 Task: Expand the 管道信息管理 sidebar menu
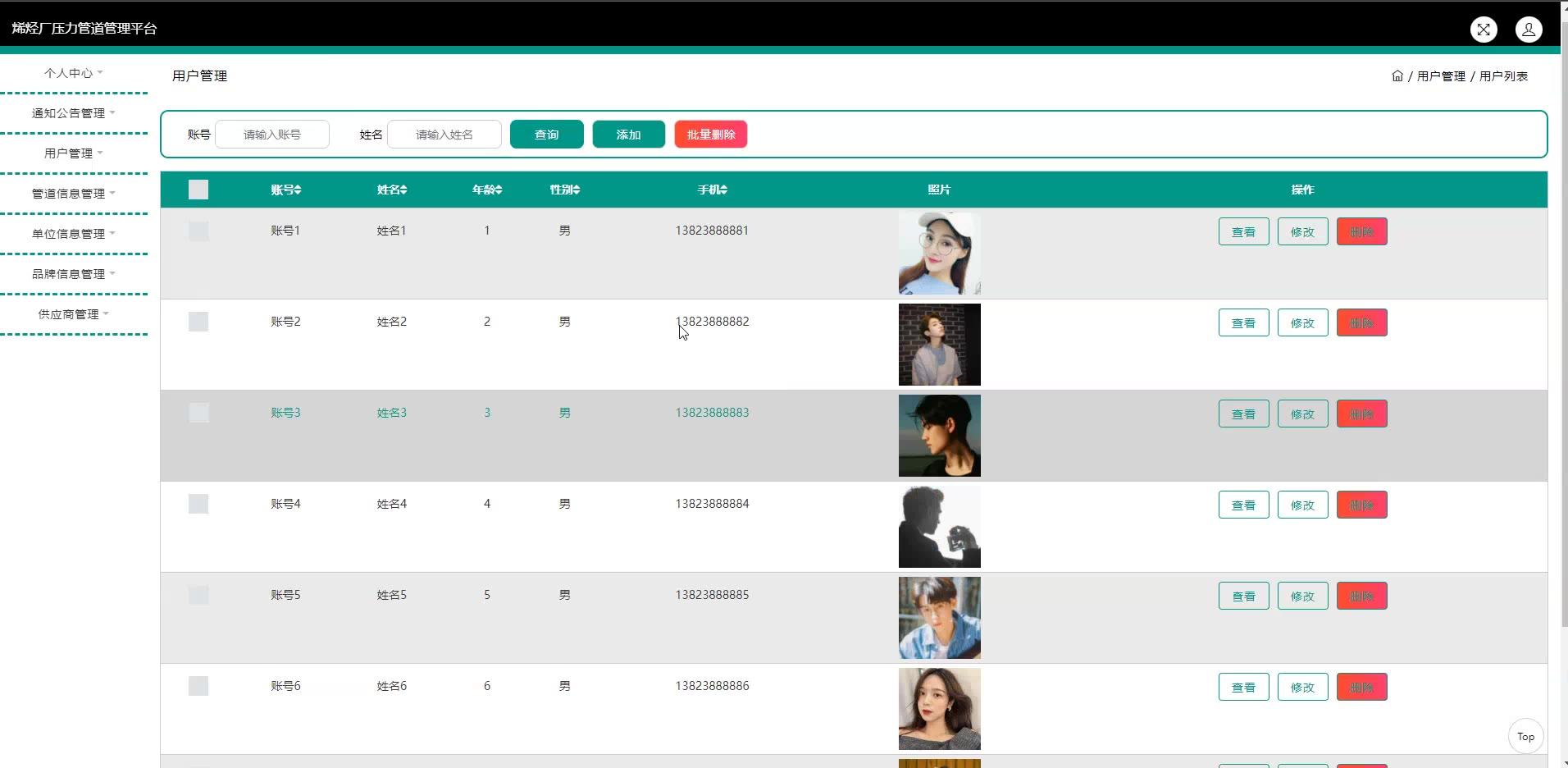click(x=73, y=194)
